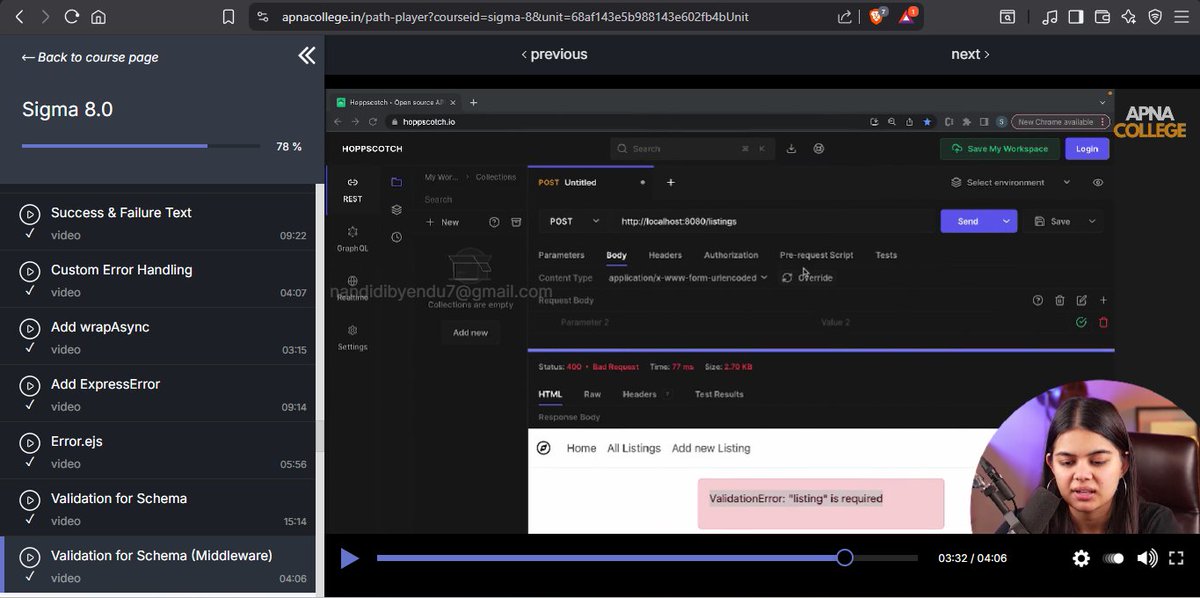Open site settings icon in address bar
The image size is (1200, 598).
pos(262,17)
